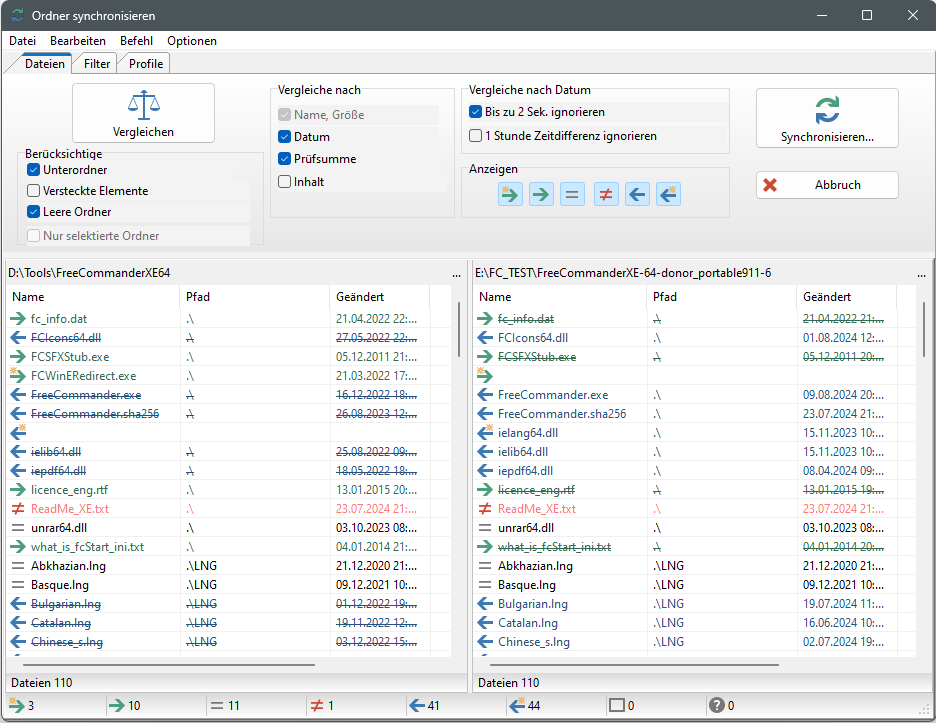This screenshot has height=723, width=936.
Task: Click the left pane horizontal scrollbar
Action: pos(168,664)
